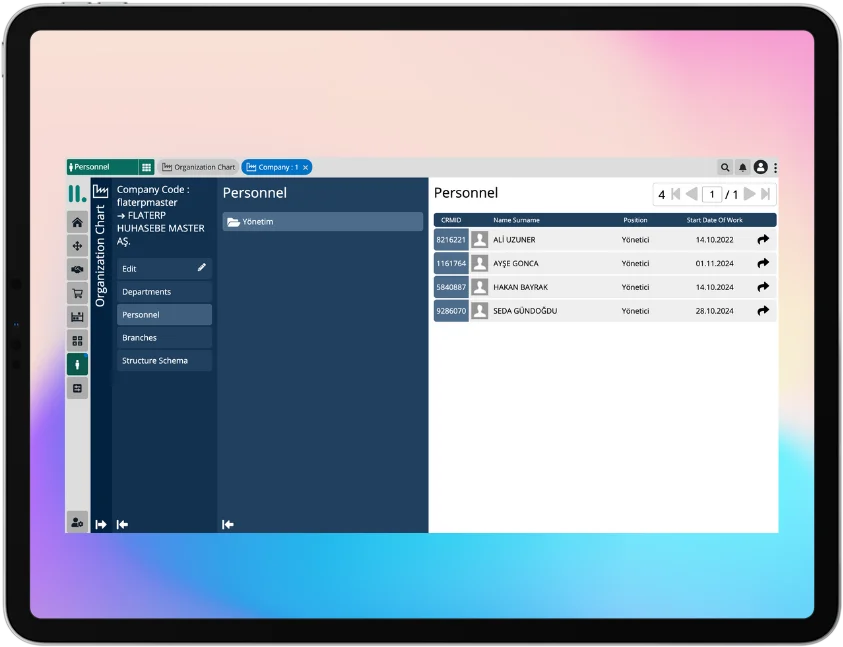This screenshot has height=647, width=843.
Task: Open the search magnifier icon
Action: coord(725,167)
